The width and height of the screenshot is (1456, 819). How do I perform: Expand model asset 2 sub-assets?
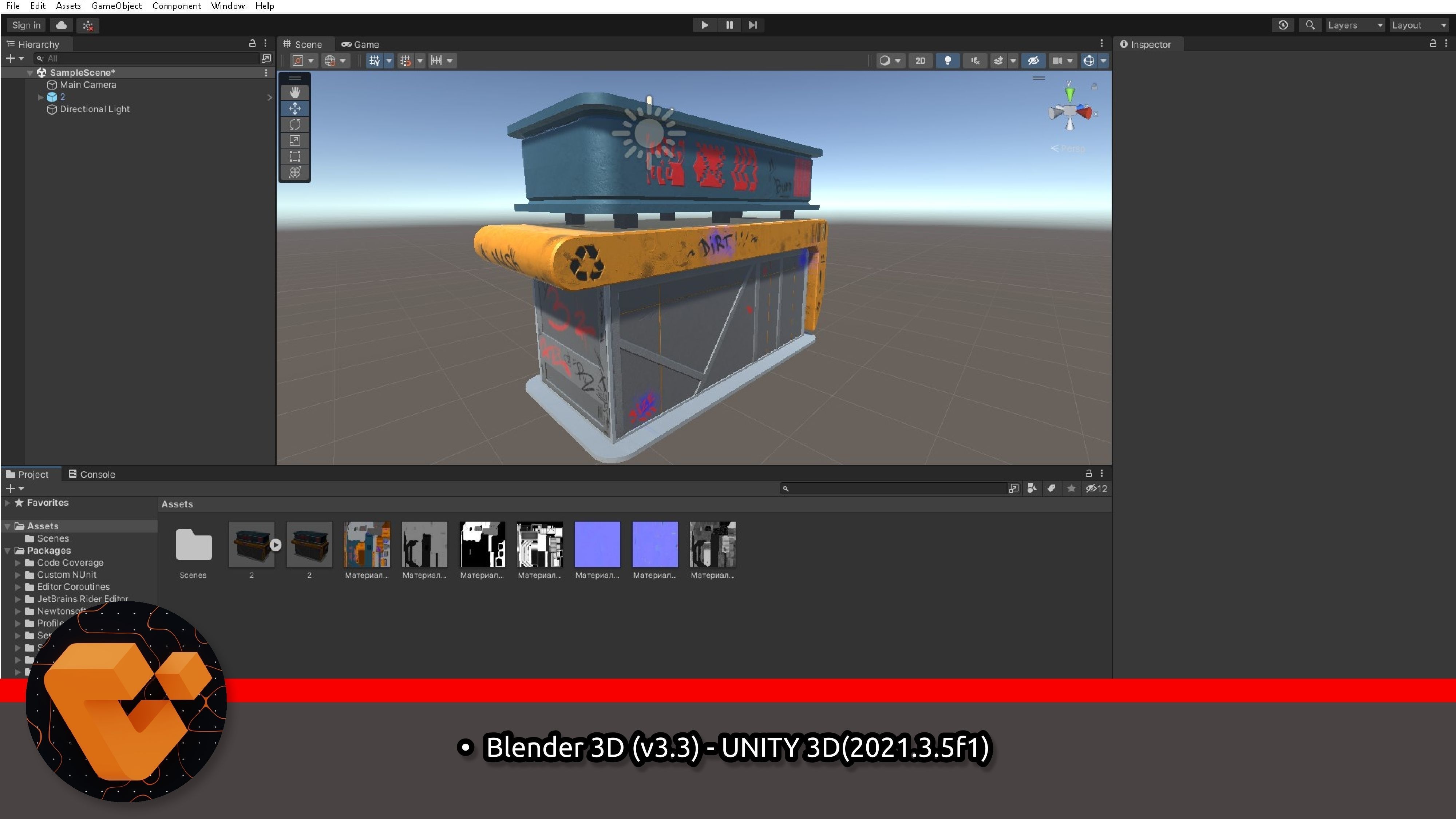click(x=276, y=545)
